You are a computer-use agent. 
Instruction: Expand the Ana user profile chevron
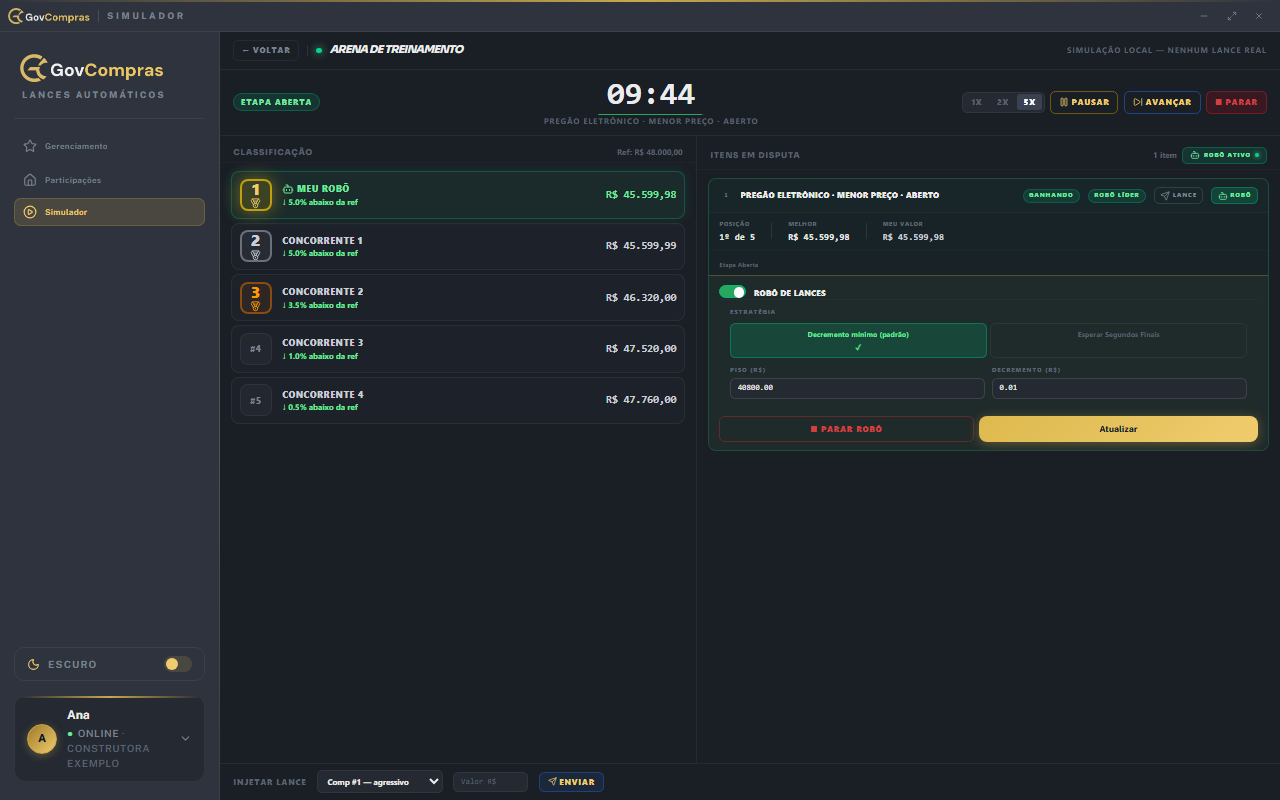[x=185, y=739]
